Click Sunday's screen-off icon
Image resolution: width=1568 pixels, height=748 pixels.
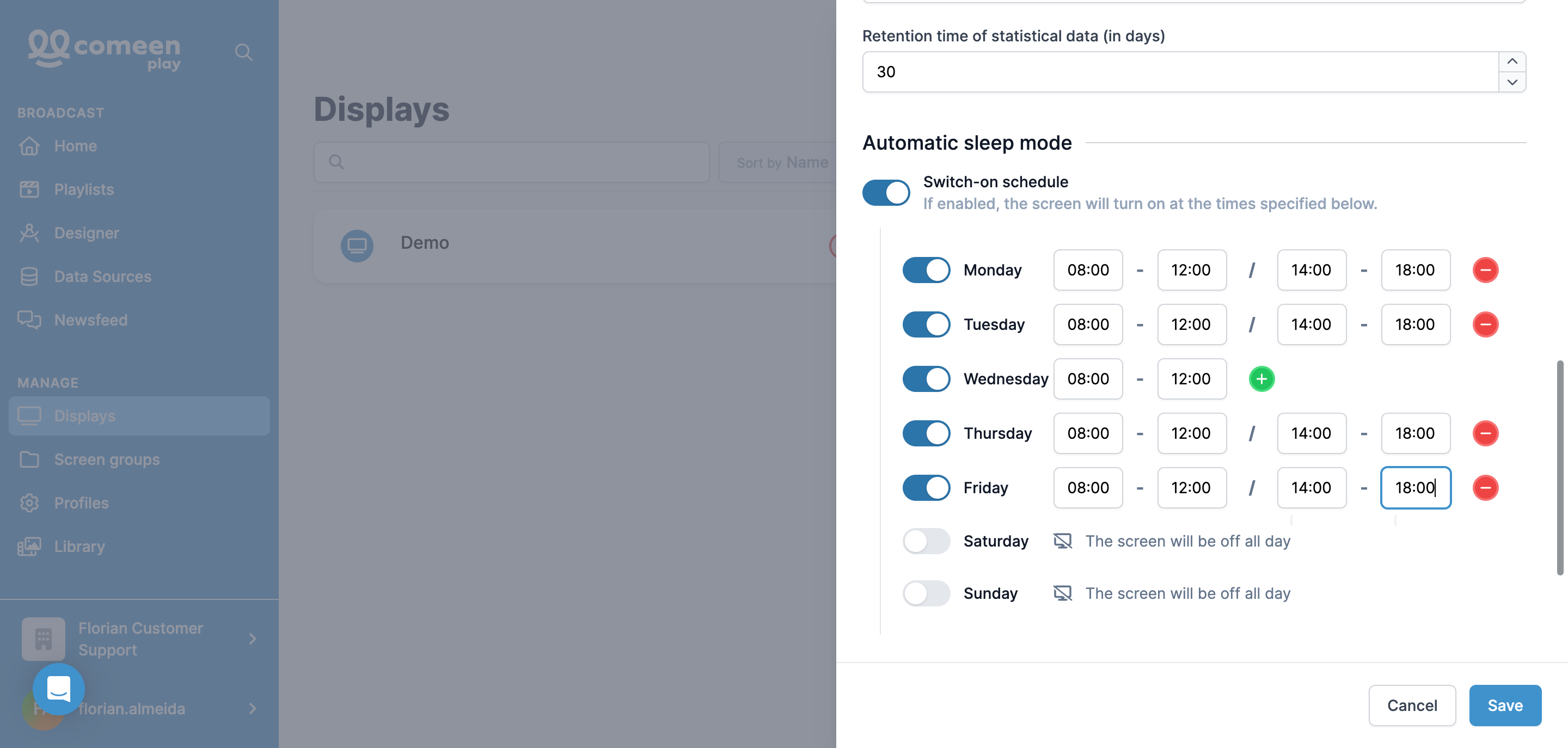1063,593
